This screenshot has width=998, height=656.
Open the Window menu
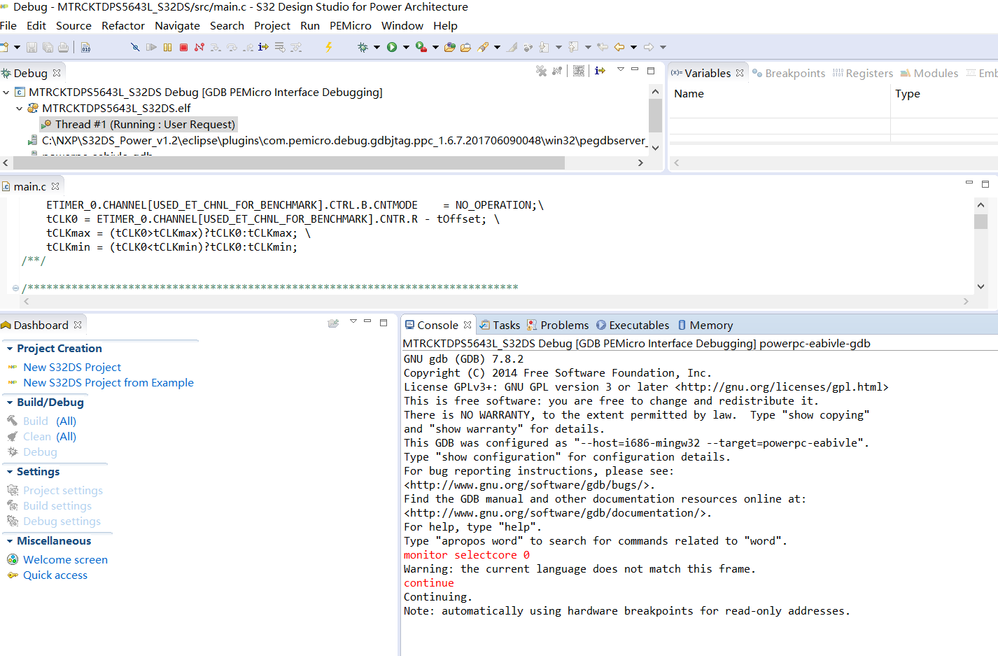(x=402, y=26)
